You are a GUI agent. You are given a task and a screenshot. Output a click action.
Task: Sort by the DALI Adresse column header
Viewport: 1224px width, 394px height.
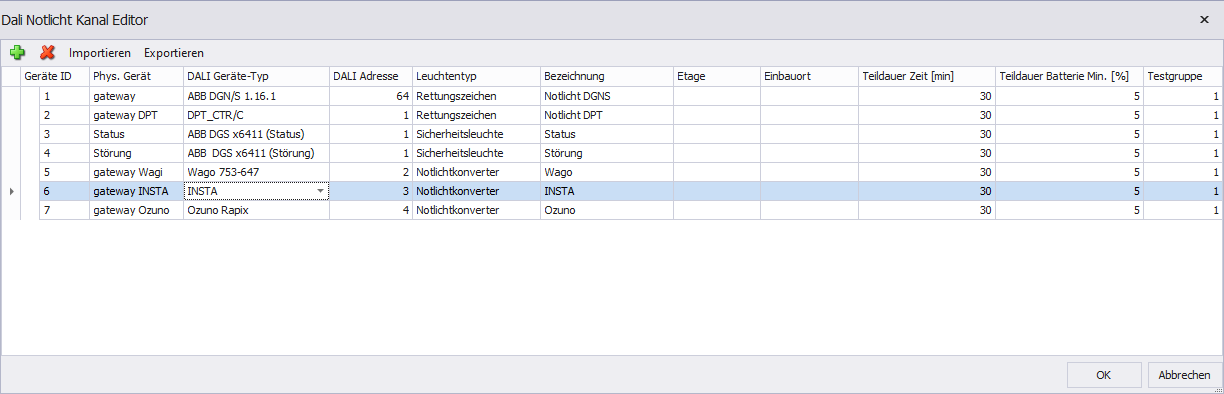tap(371, 76)
